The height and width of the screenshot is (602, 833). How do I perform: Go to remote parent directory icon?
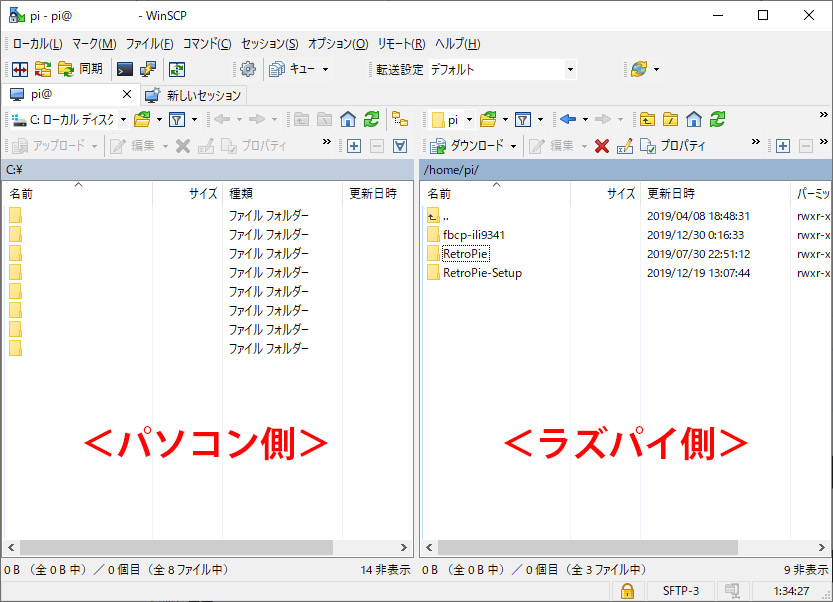pos(648,119)
